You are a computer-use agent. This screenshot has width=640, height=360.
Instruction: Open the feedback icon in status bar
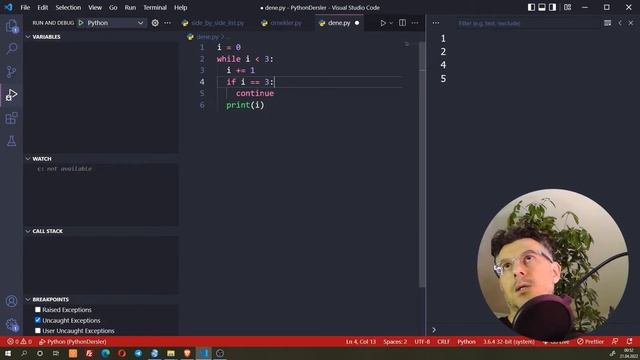[x=615, y=341]
